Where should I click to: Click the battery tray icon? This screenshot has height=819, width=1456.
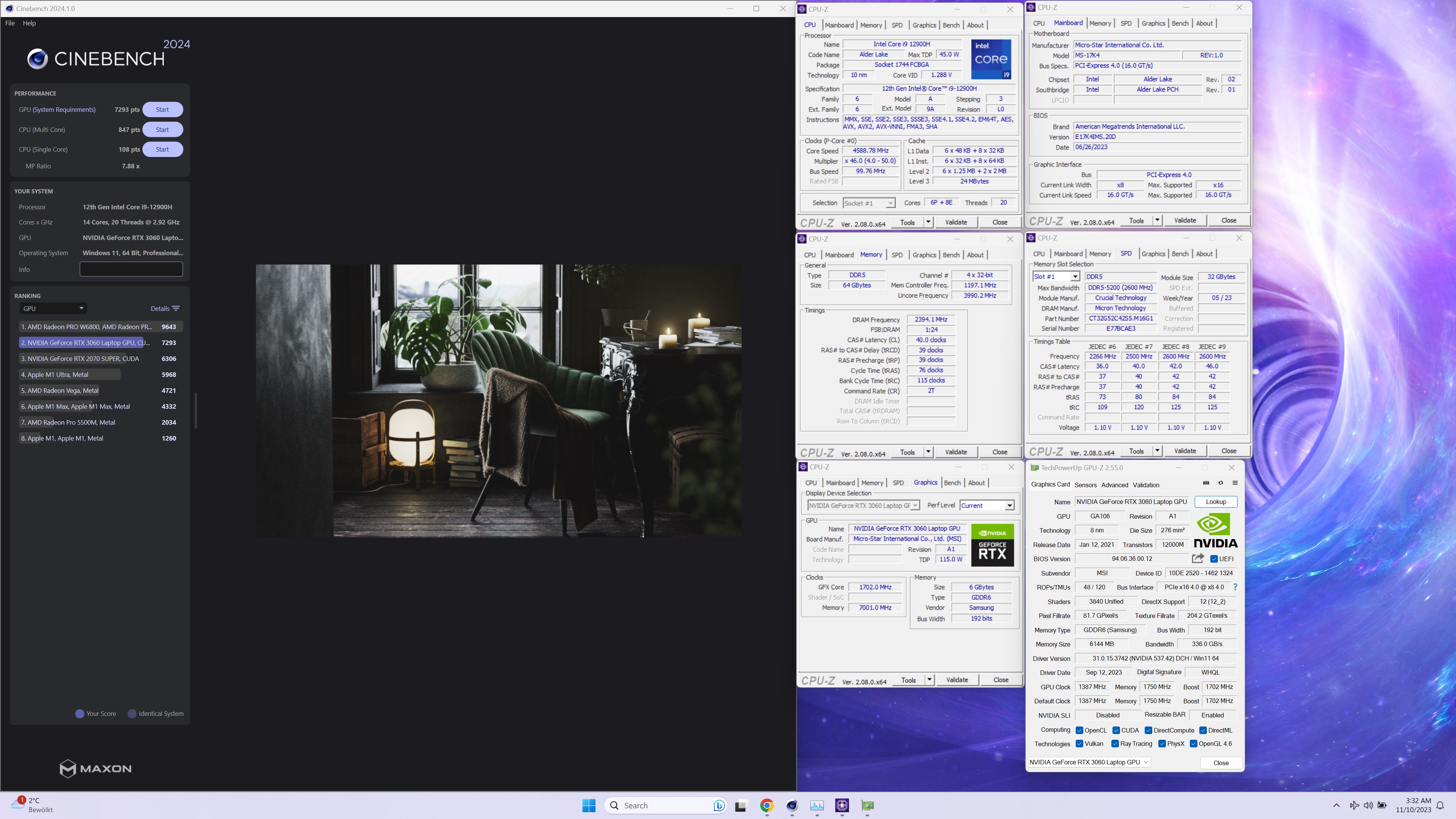tap(1382, 805)
